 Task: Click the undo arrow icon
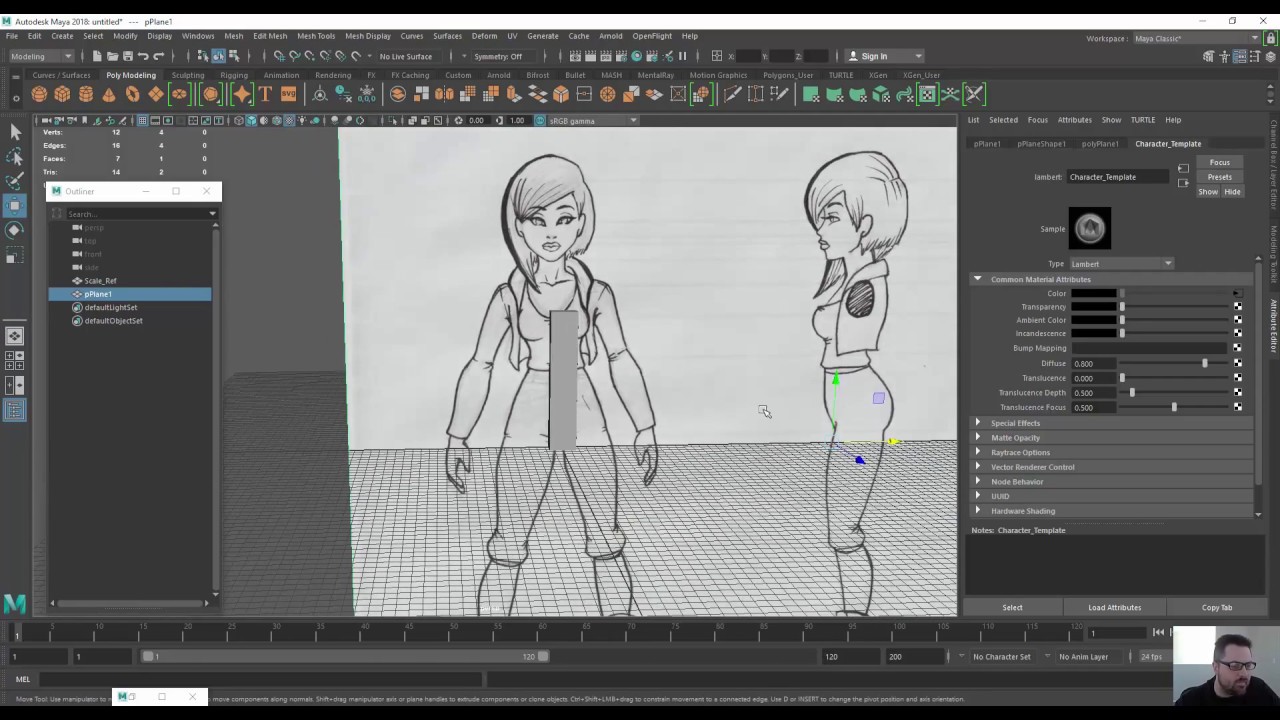point(144,56)
